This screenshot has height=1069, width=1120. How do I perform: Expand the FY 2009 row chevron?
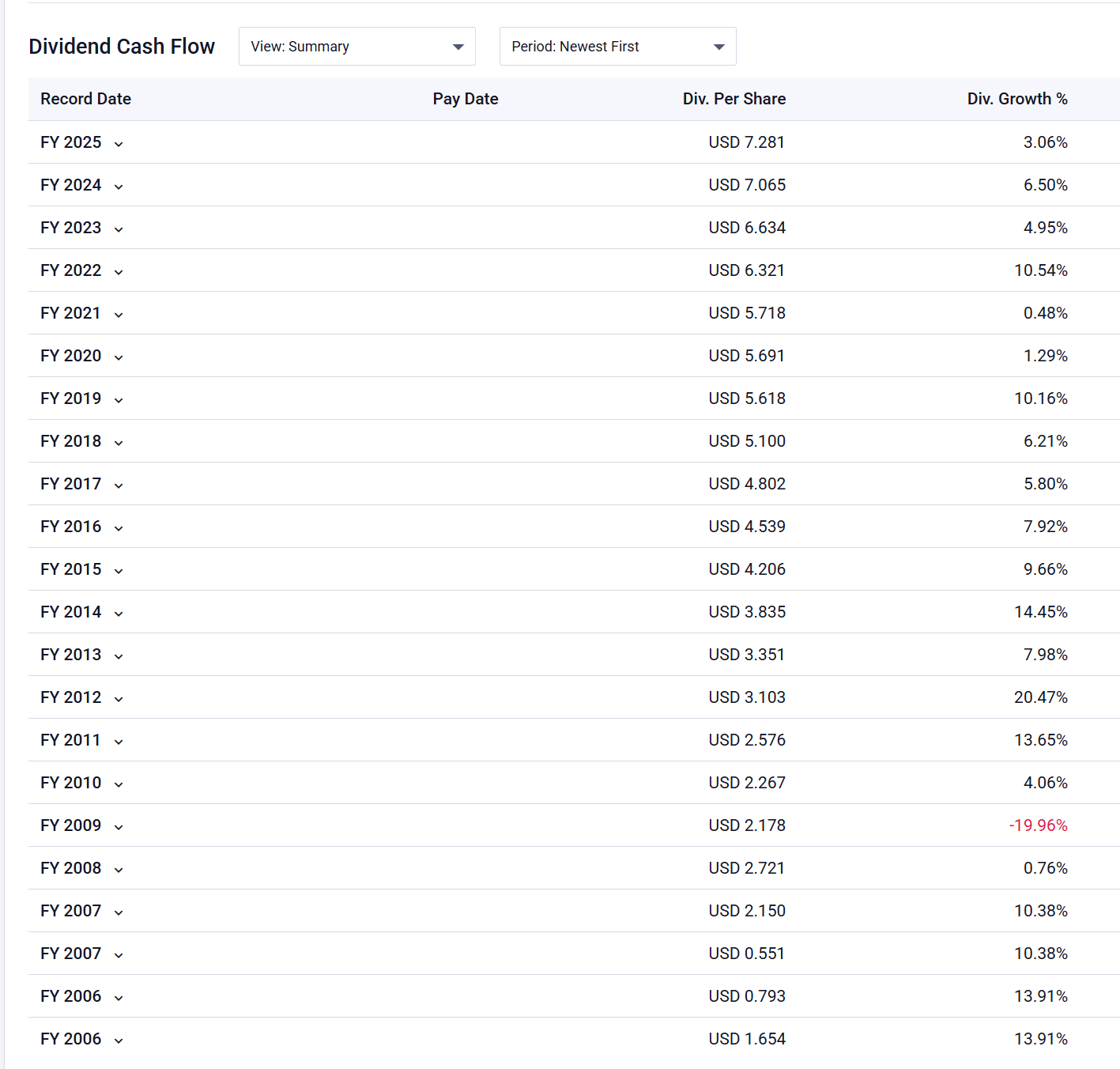tap(119, 827)
